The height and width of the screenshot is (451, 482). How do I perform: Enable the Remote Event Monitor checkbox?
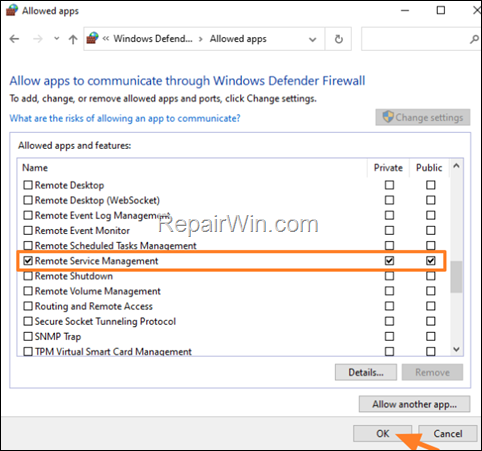pos(28,230)
